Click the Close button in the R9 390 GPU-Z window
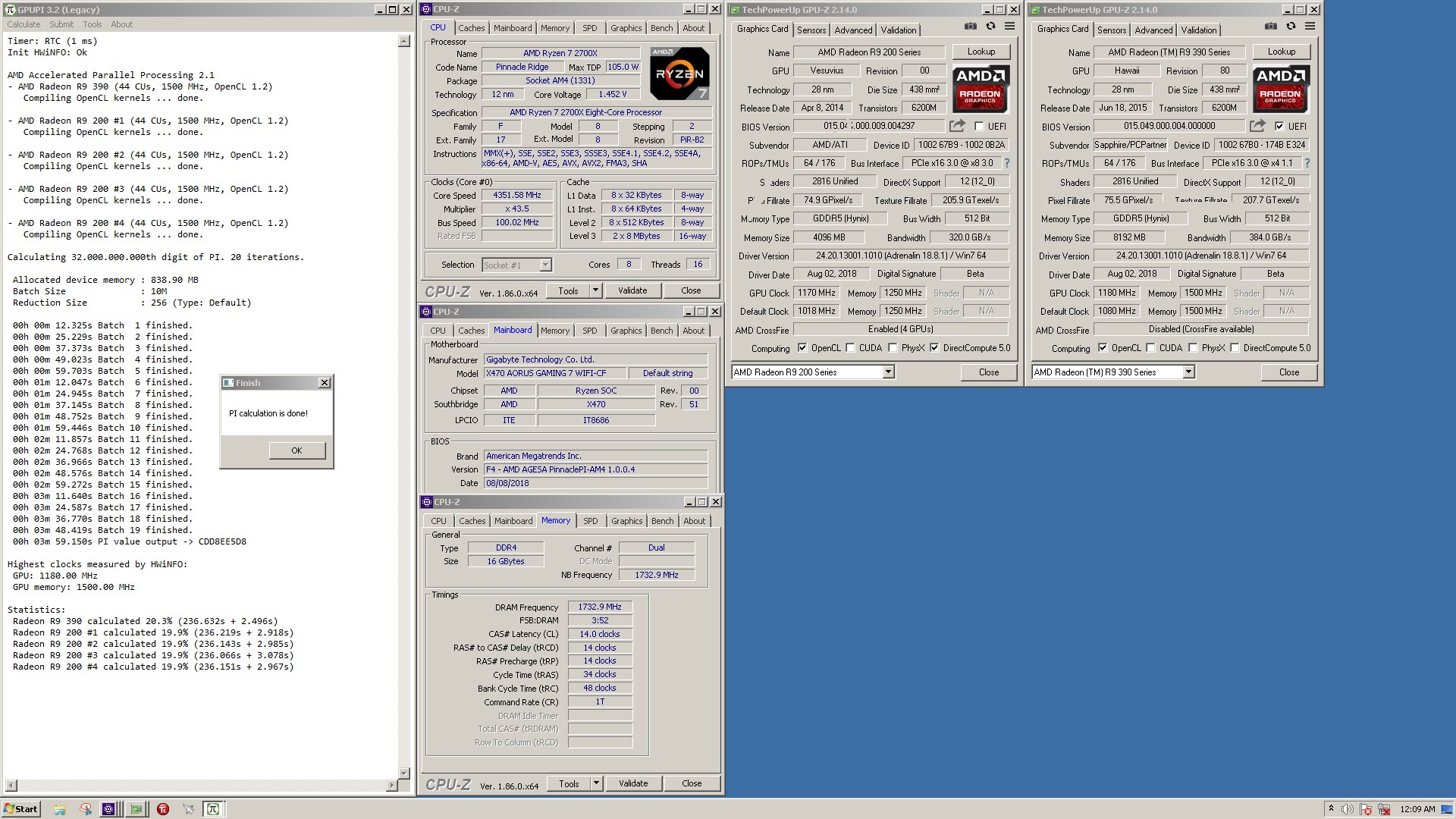 coord(1289,372)
